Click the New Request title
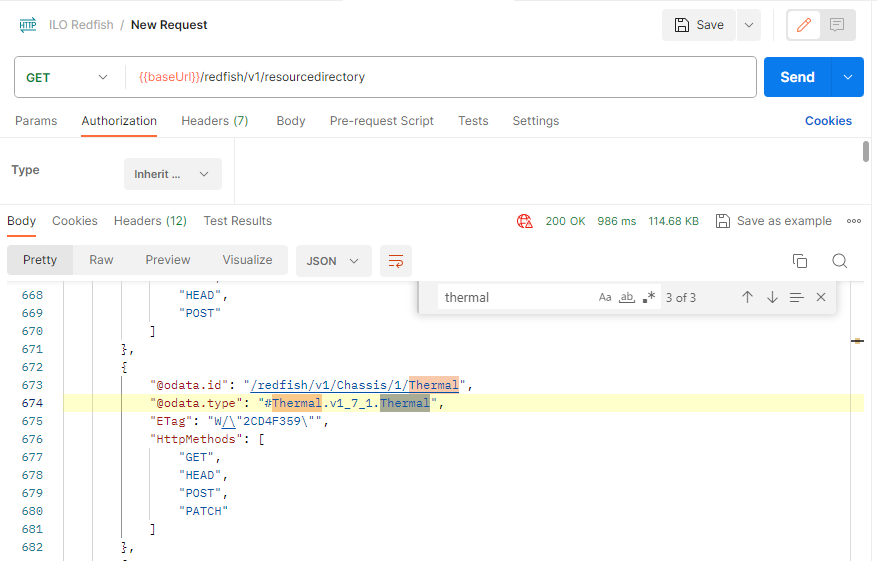Viewport: 877px width, 561px height. tap(169, 25)
